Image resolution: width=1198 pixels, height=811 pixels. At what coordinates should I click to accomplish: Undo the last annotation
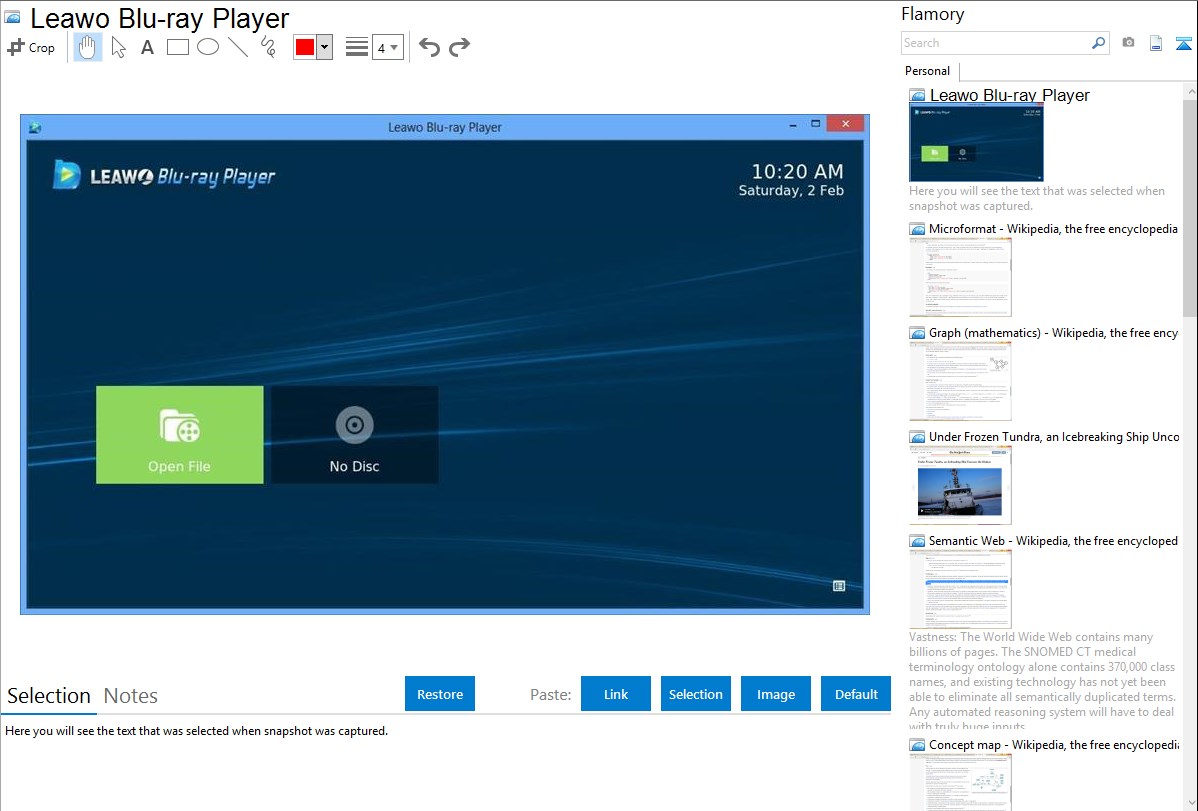click(x=429, y=47)
